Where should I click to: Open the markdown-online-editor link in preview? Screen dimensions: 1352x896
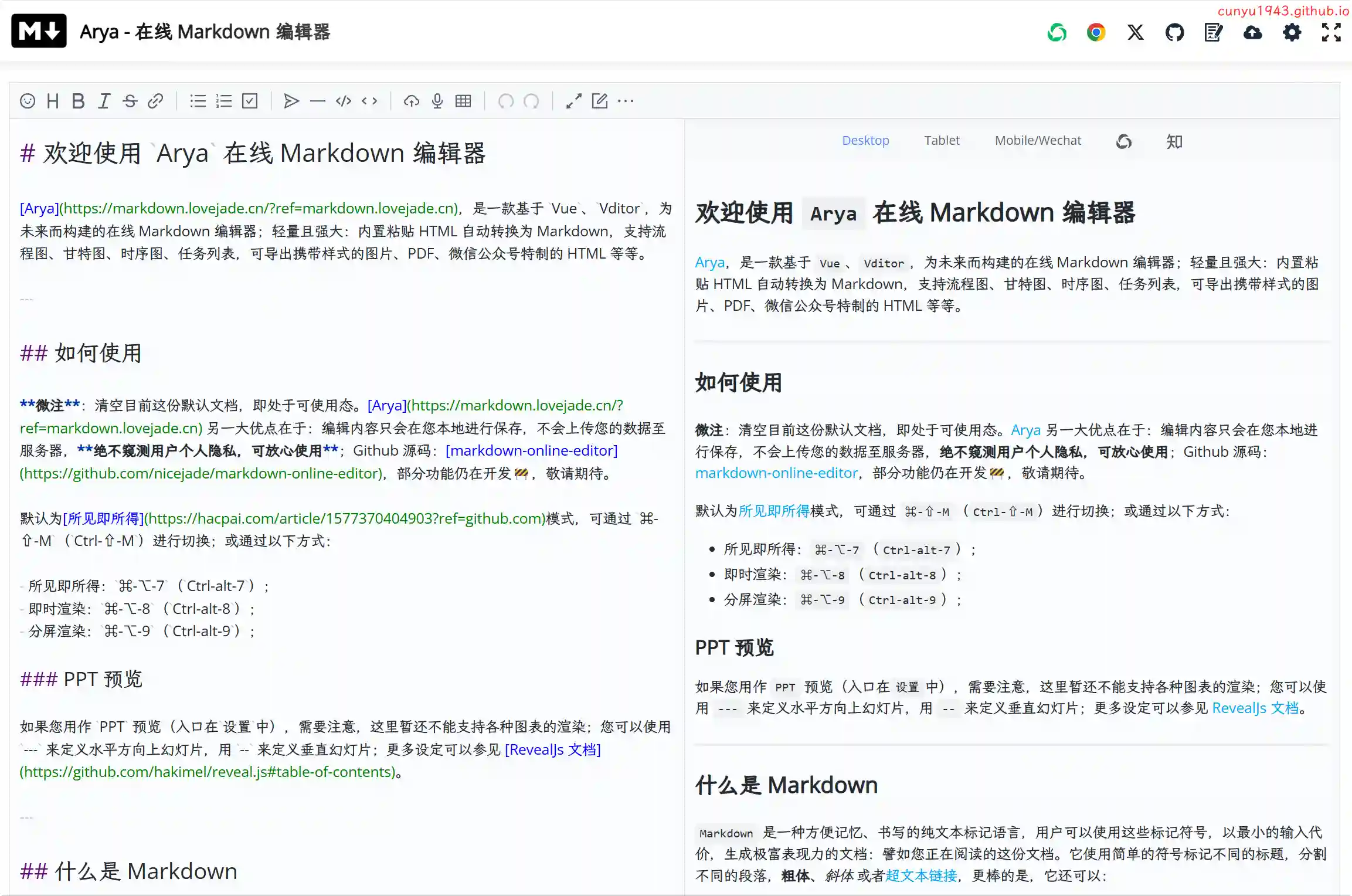(776, 473)
